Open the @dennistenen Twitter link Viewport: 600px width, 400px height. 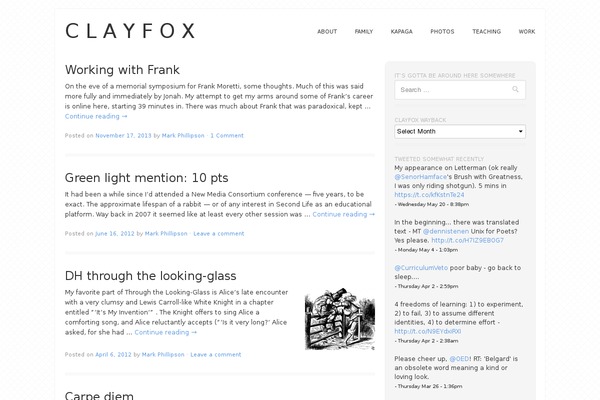tap(446, 231)
